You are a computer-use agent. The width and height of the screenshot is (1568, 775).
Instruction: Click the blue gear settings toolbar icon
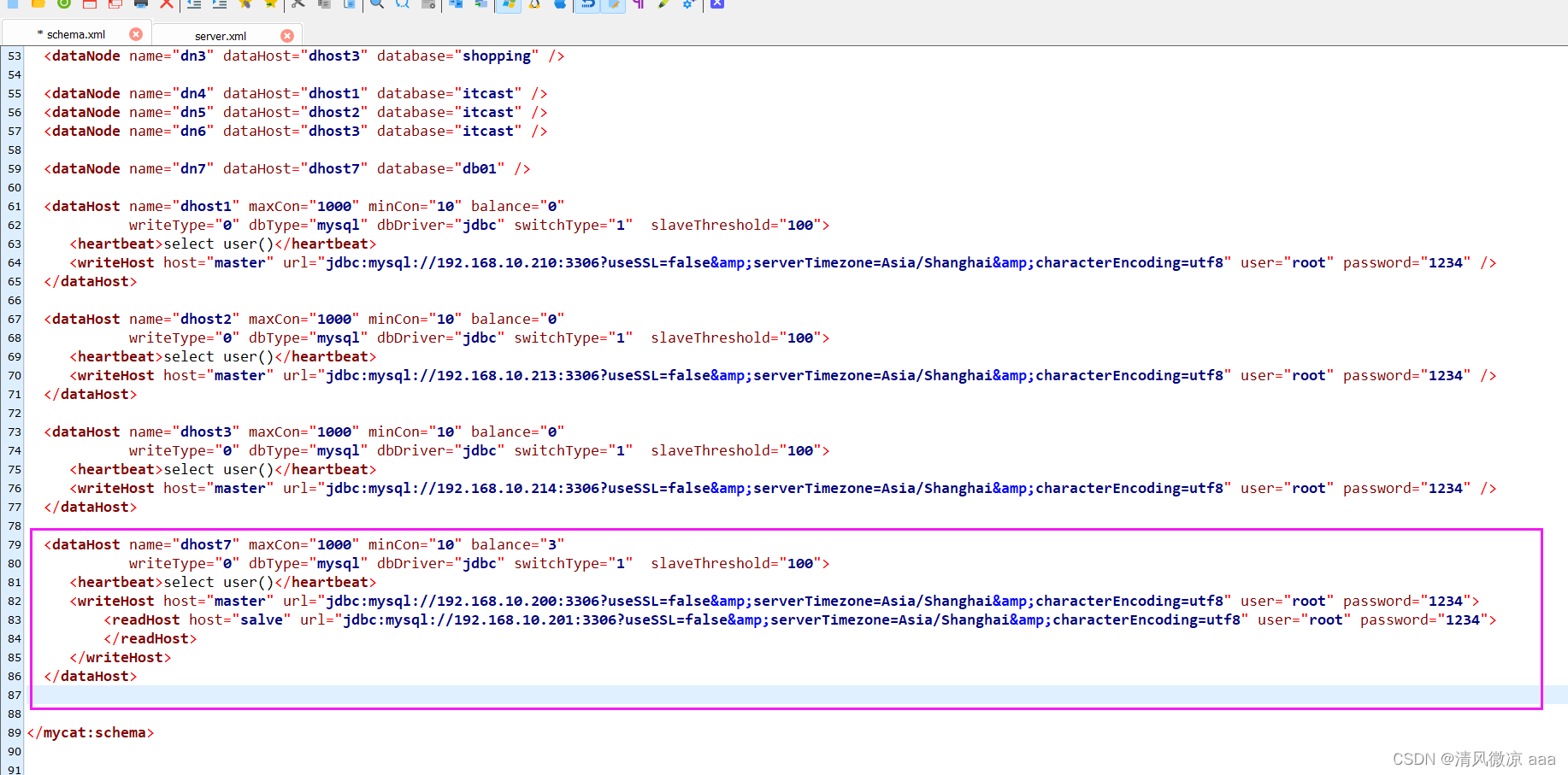click(x=689, y=3)
